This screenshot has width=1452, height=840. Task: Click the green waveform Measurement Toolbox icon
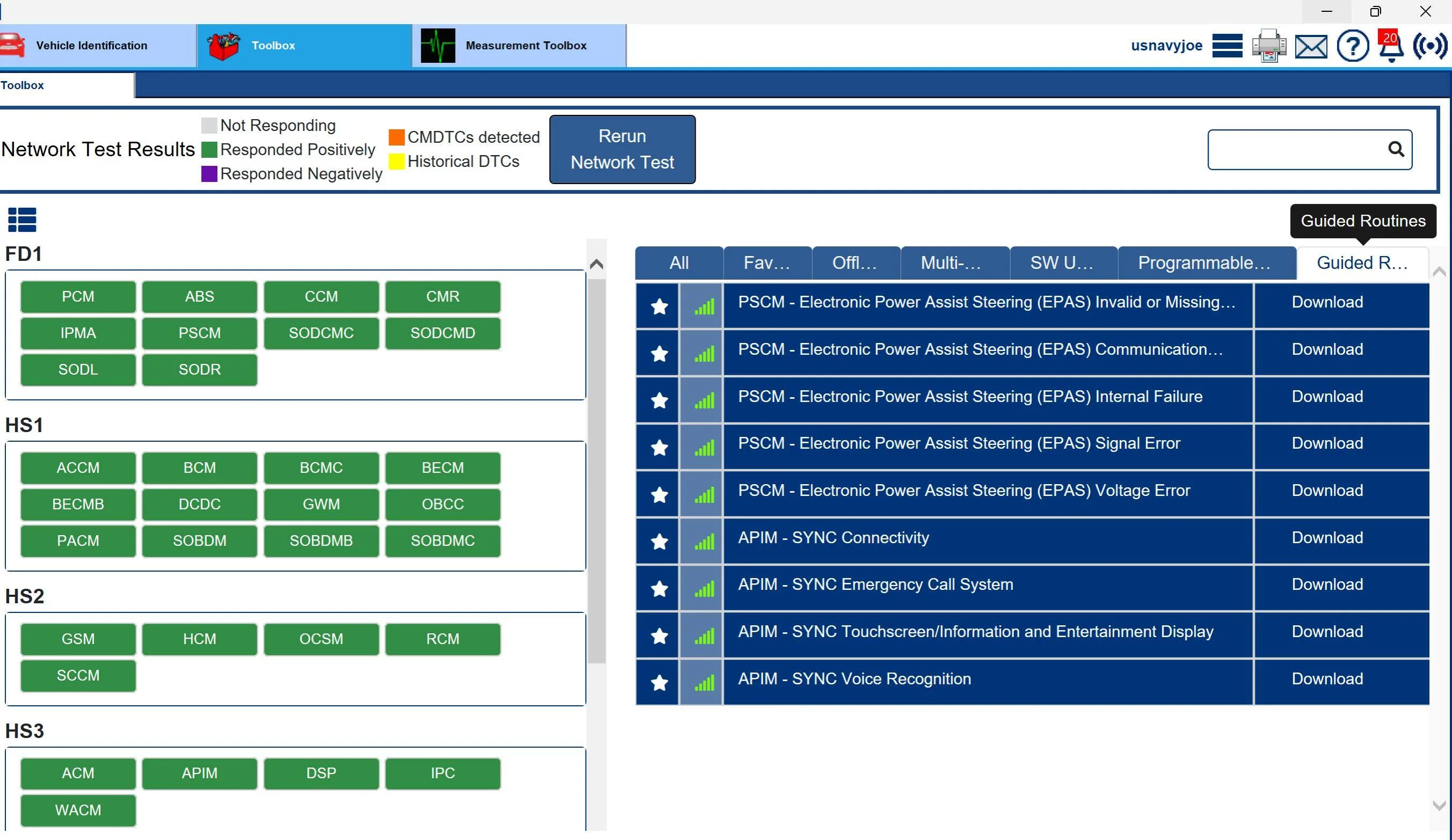coord(437,46)
